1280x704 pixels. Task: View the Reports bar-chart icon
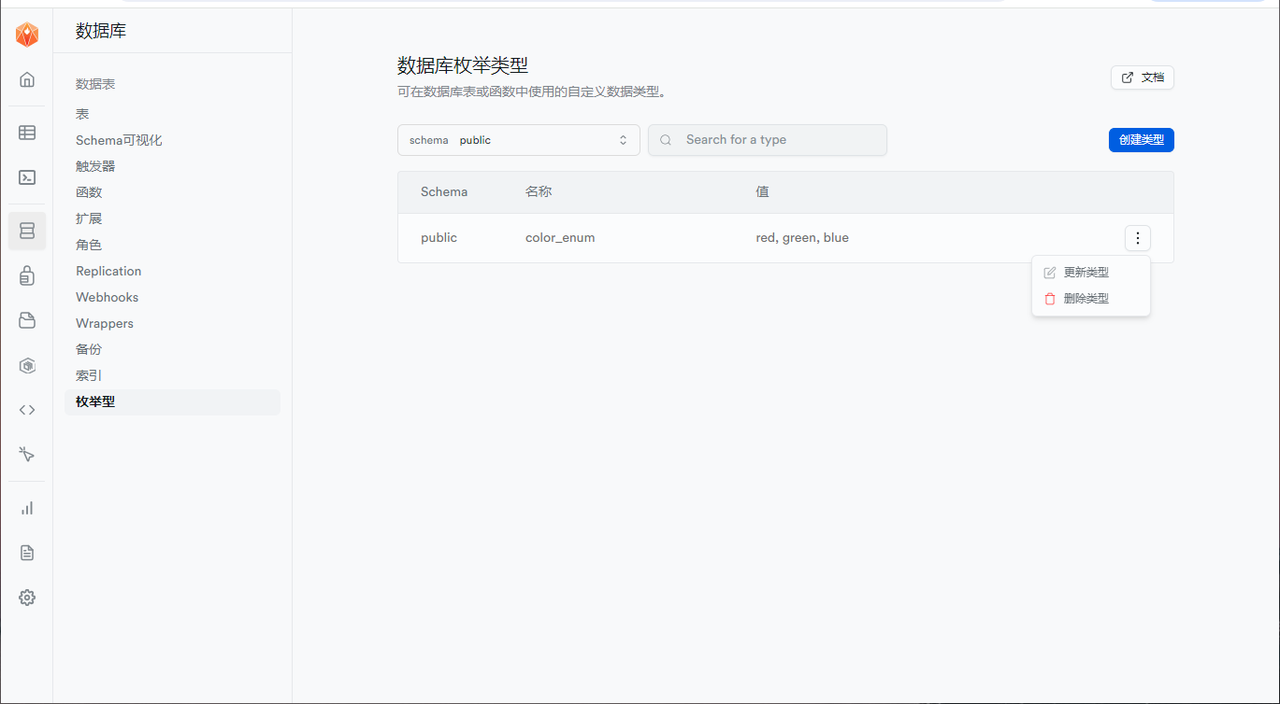tap(27, 507)
